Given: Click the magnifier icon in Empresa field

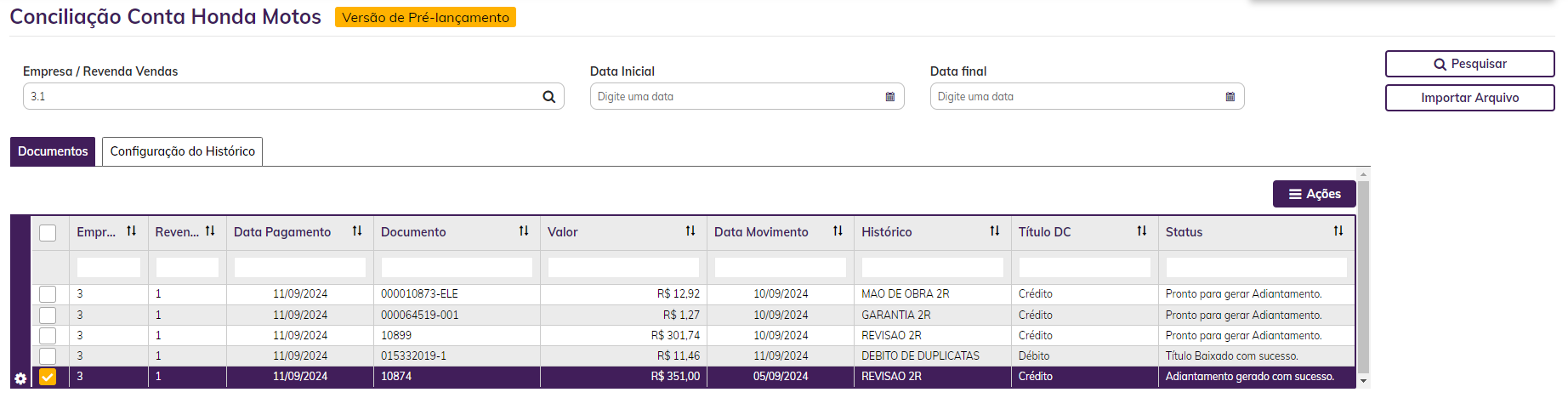Looking at the screenshot, I should point(549,97).
